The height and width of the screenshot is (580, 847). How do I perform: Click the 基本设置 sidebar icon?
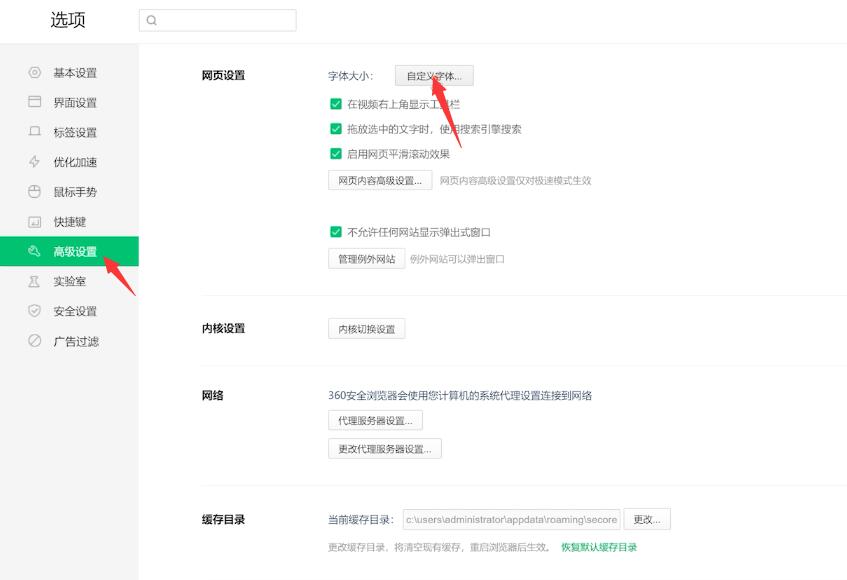tap(35, 72)
